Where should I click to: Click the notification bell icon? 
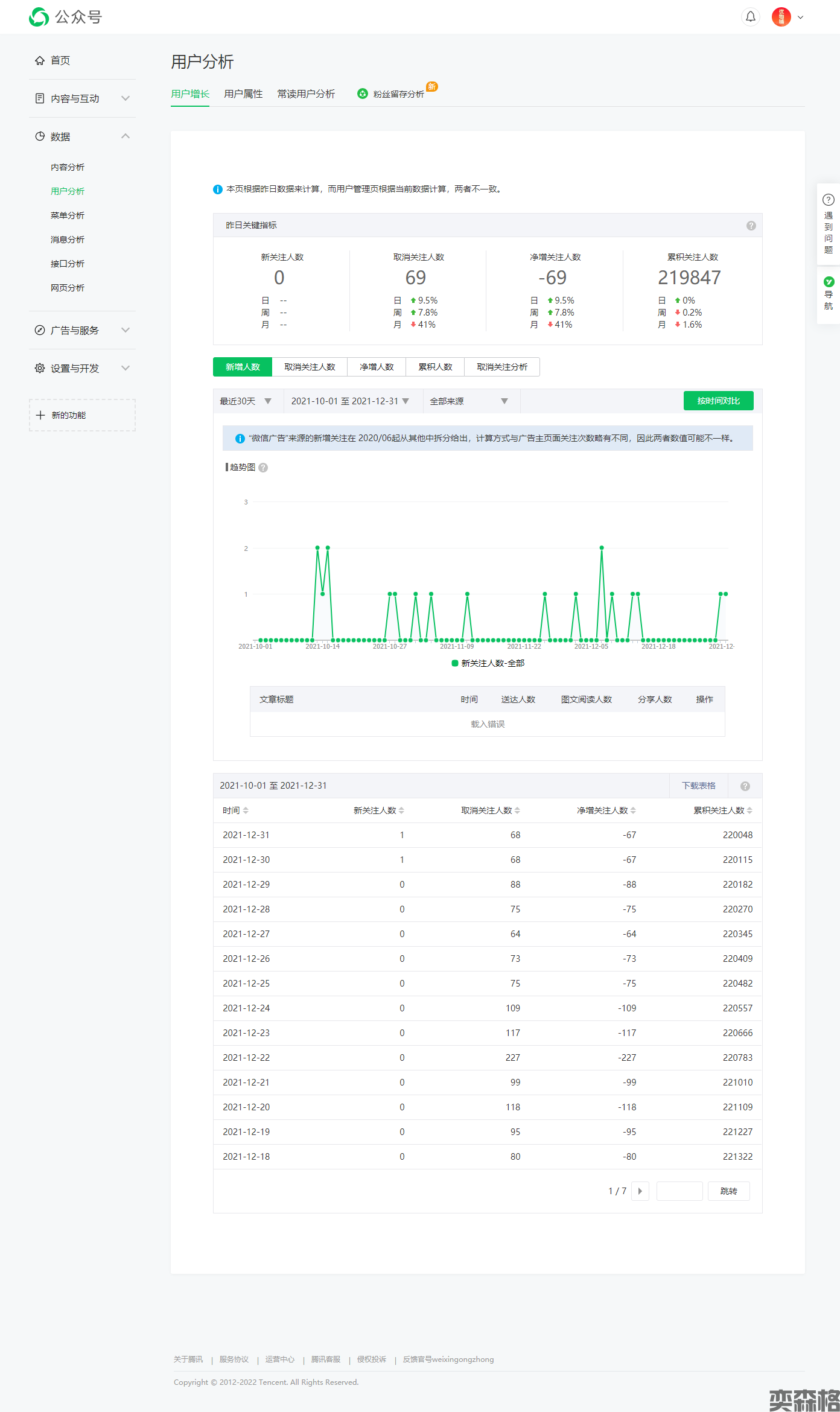750,17
